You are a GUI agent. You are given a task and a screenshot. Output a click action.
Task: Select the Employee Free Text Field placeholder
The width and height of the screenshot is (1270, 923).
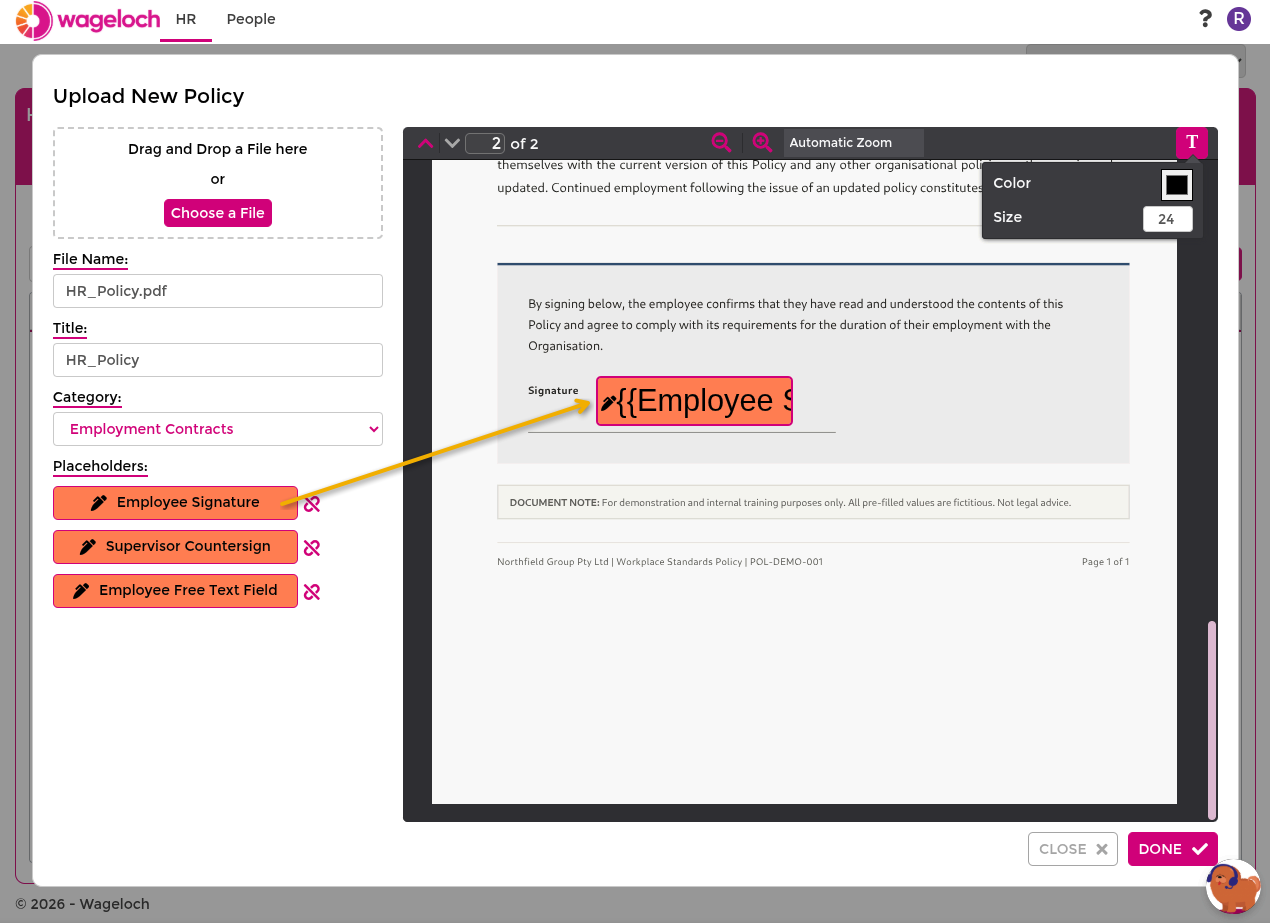pyautogui.click(x=175, y=591)
